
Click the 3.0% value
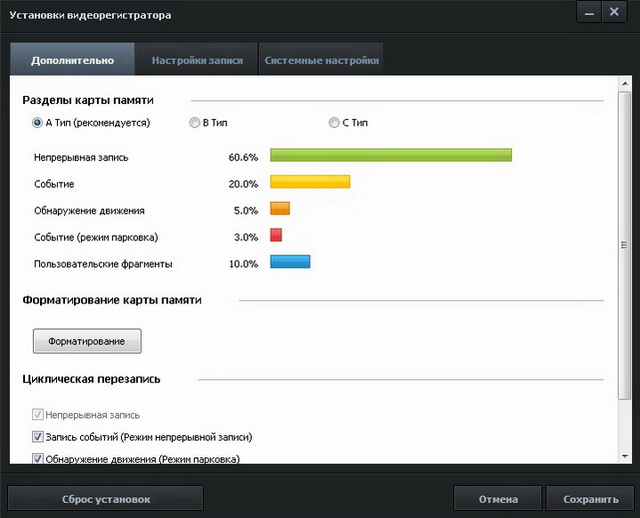tap(246, 237)
